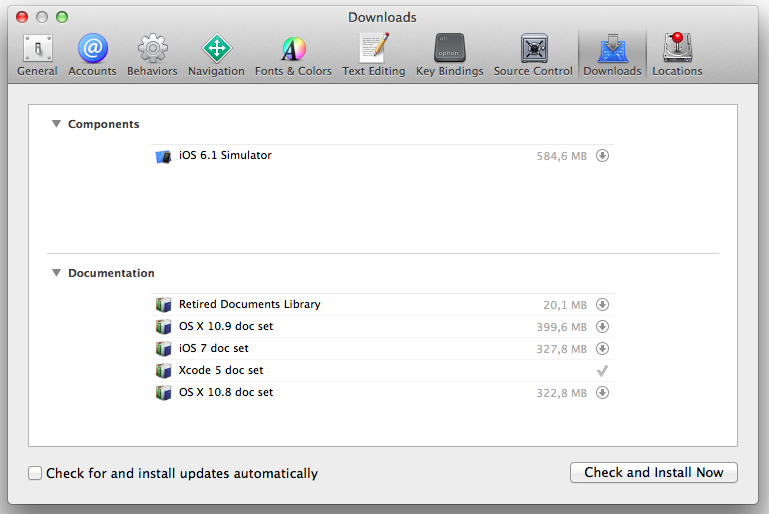
Task: Click the Xcode 5 doc set book icon
Action: click(163, 371)
